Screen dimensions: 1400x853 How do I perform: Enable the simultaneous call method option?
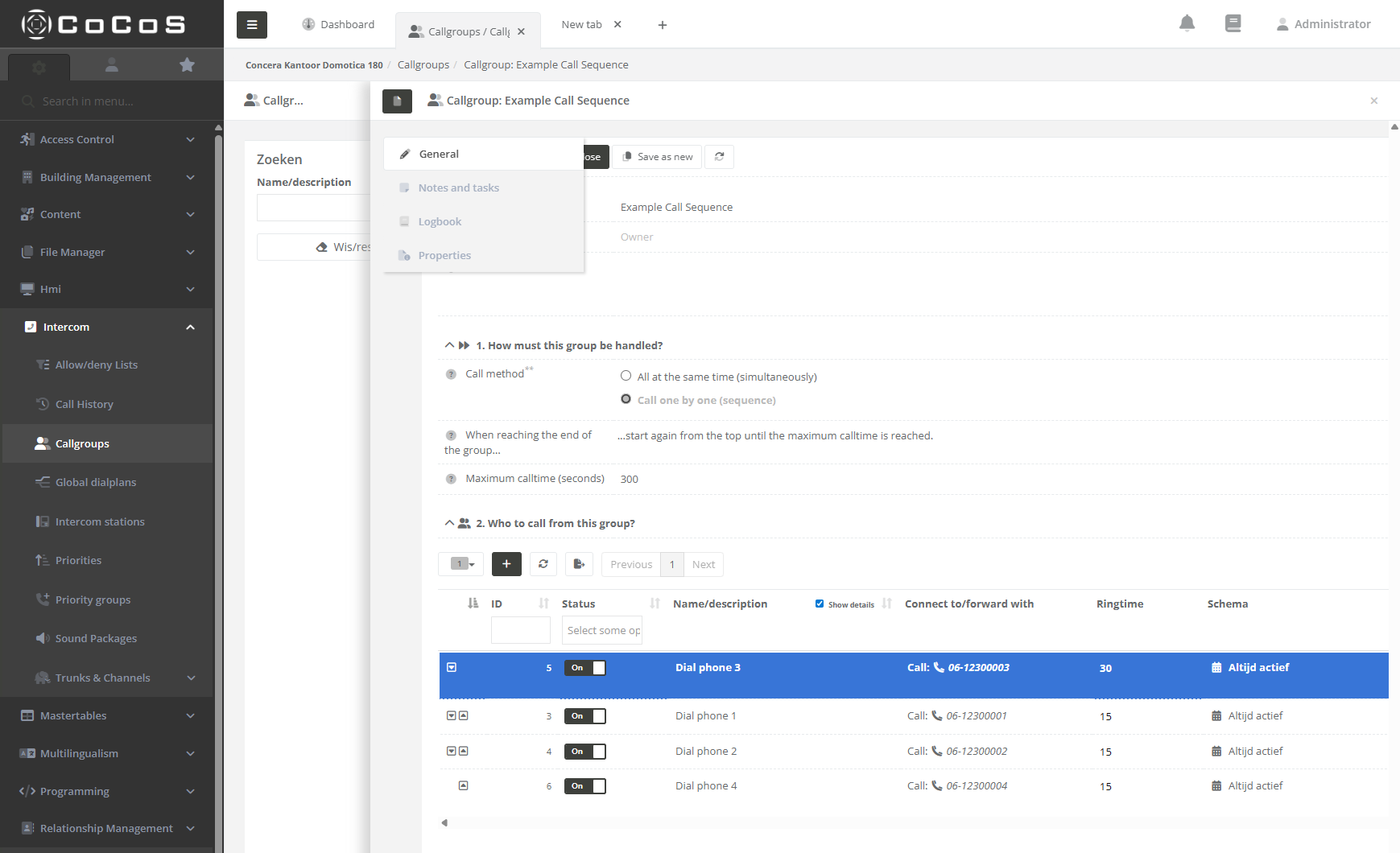point(626,376)
